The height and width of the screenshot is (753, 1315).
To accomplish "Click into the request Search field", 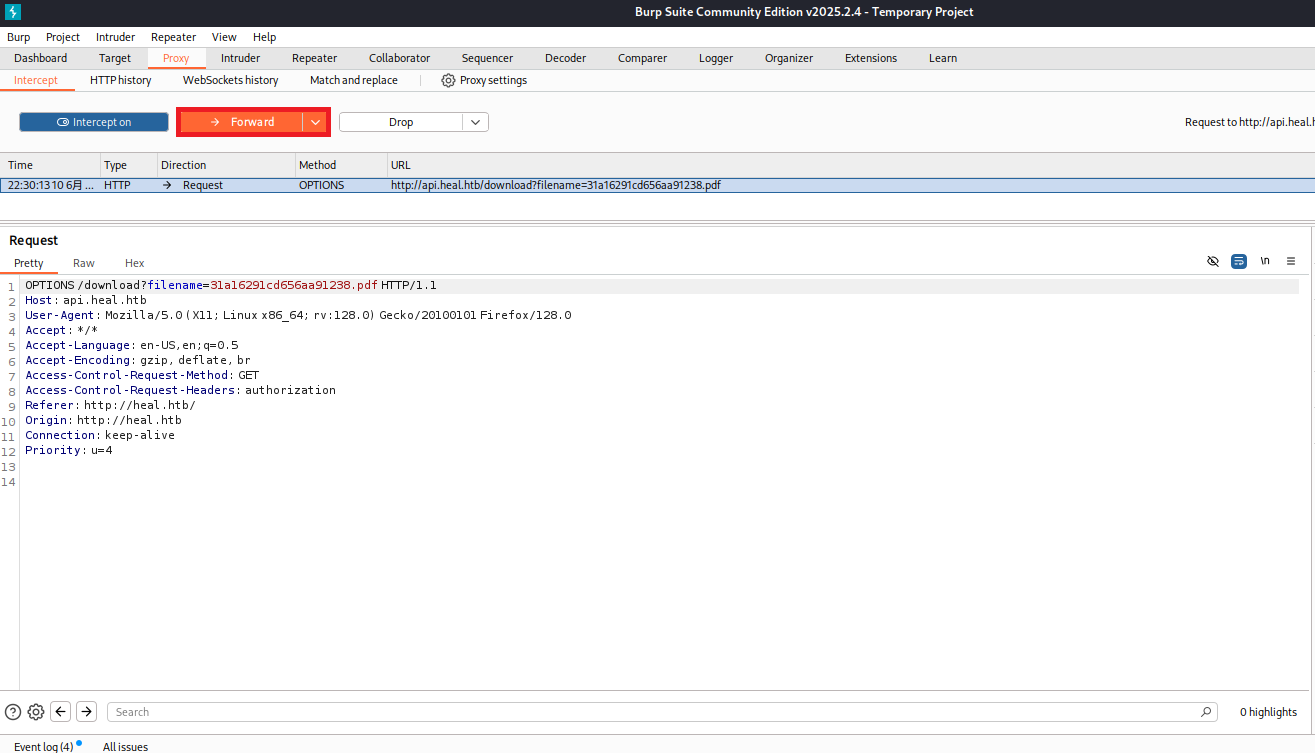I will click(x=650, y=712).
